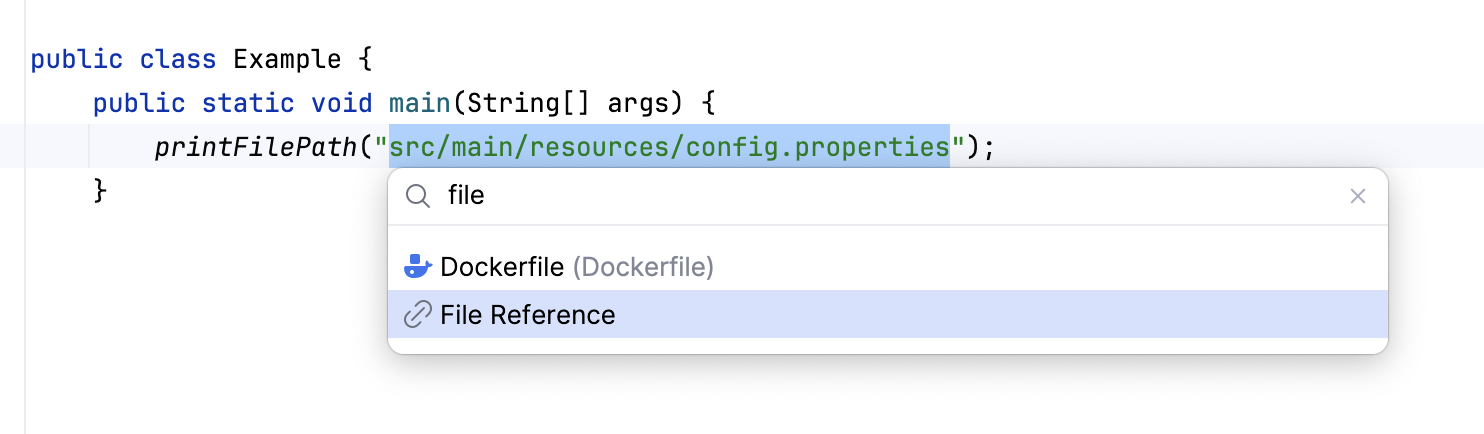Click the Example class name

pos(288,59)
